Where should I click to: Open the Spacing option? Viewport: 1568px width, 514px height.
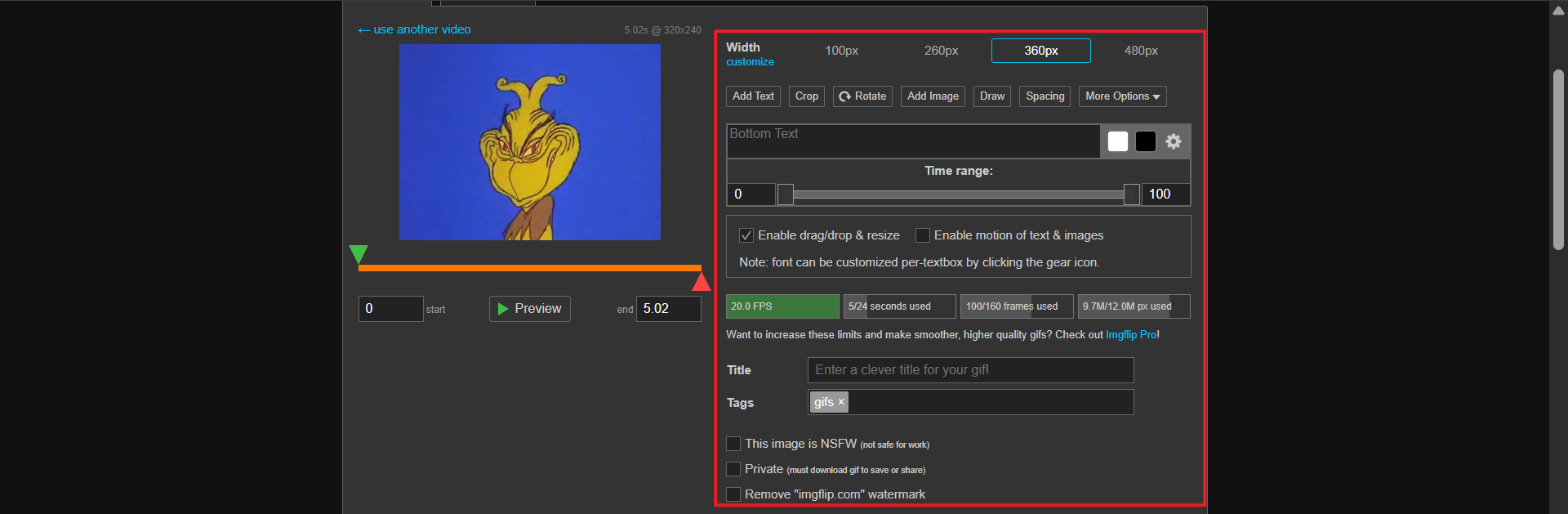pyautogui.click(x=1045, y=96)
